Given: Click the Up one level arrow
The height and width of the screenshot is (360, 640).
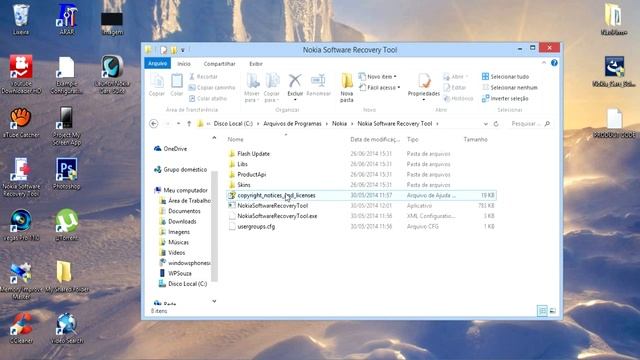Looking at the screenshot, I should pos(189,124).
